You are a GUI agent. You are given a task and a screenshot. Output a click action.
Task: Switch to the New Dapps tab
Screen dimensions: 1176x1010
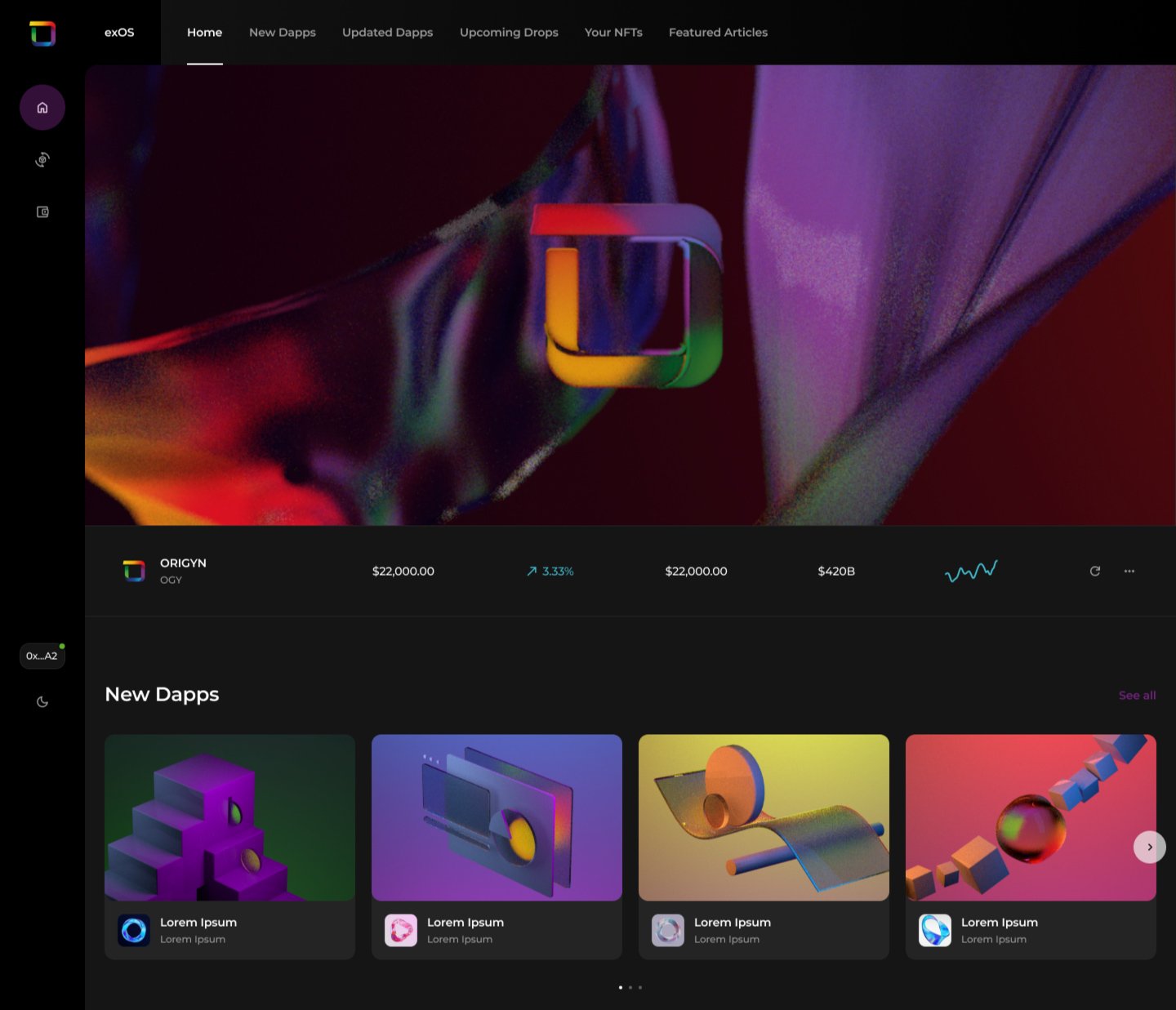pos(283,33)
